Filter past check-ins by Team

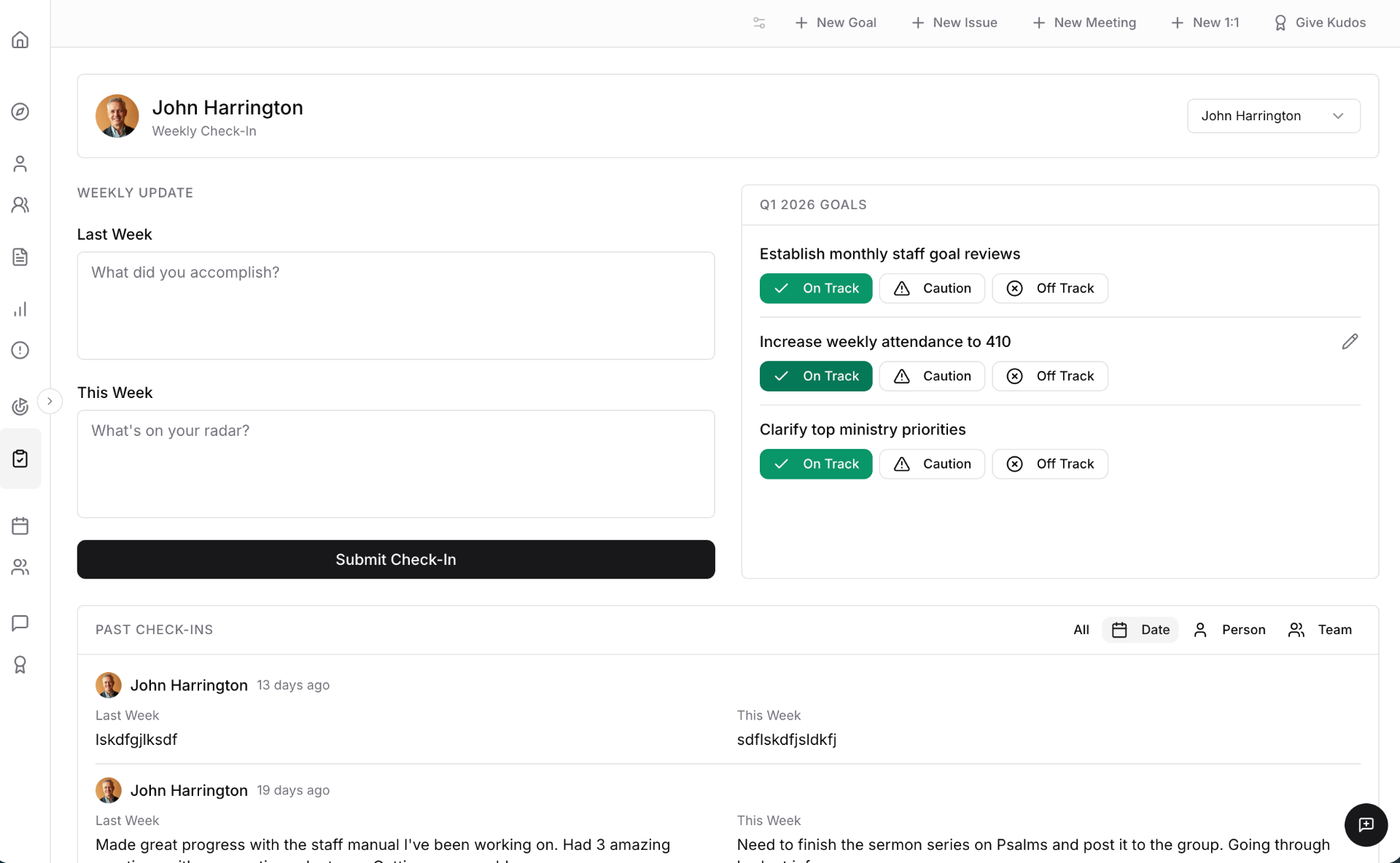(x=1321, y=629)
